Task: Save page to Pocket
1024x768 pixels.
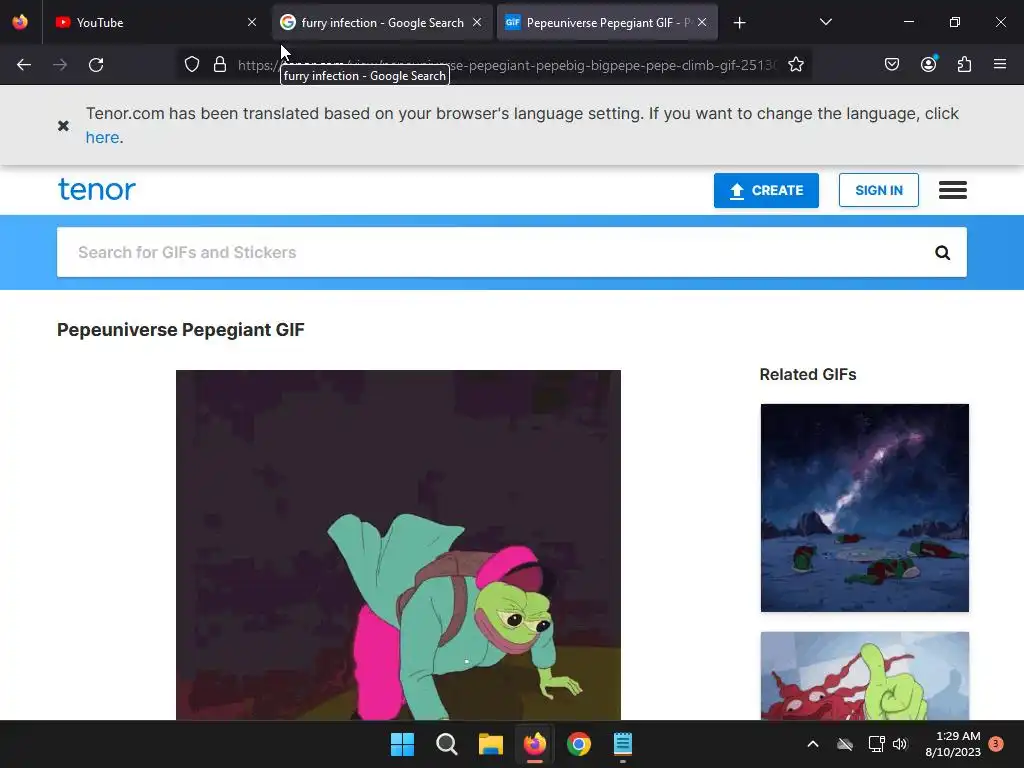Action: [892, 65]
